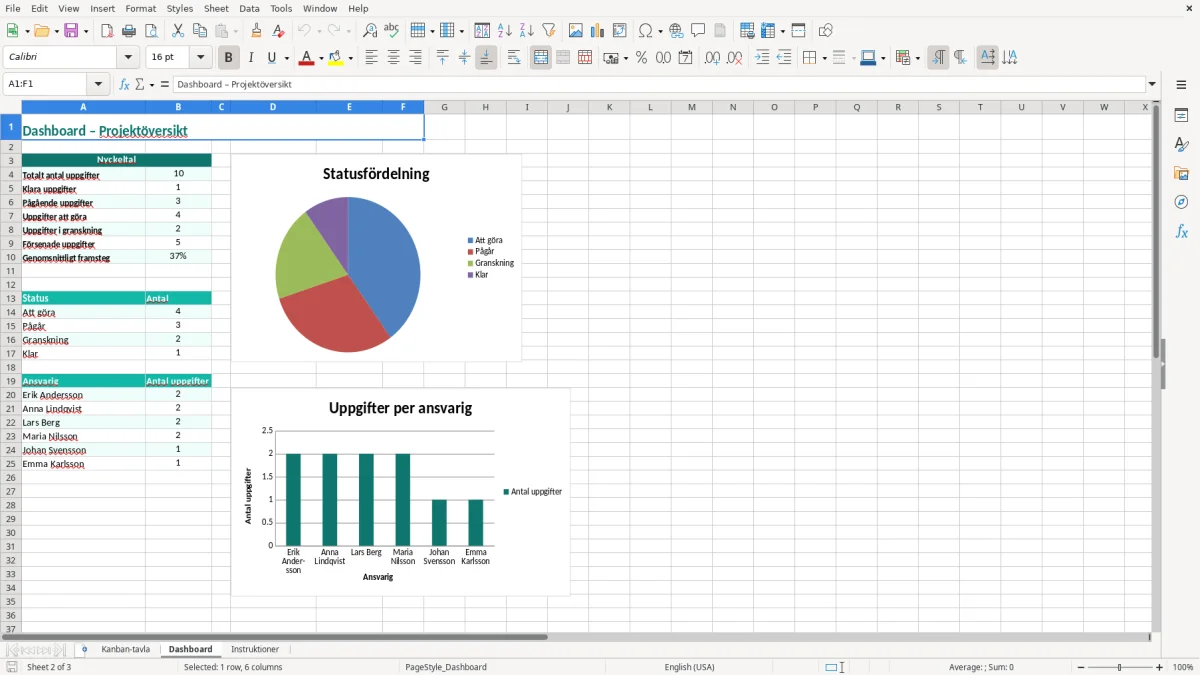Click the formula input line
Screen dimensions: 1200x675
click(x=659, y=85)
